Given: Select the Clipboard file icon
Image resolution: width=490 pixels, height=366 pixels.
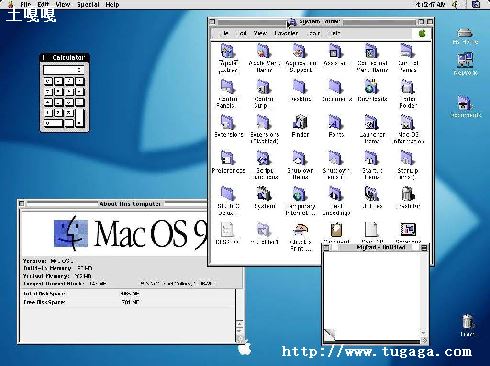Looking at the screenshot, I should (336, 230).
